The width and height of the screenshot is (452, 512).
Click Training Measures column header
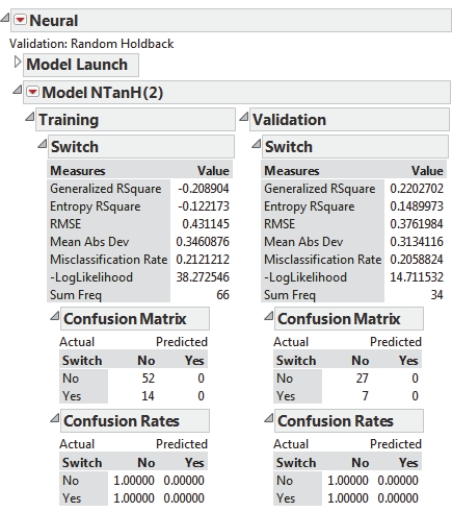point(78,171)
